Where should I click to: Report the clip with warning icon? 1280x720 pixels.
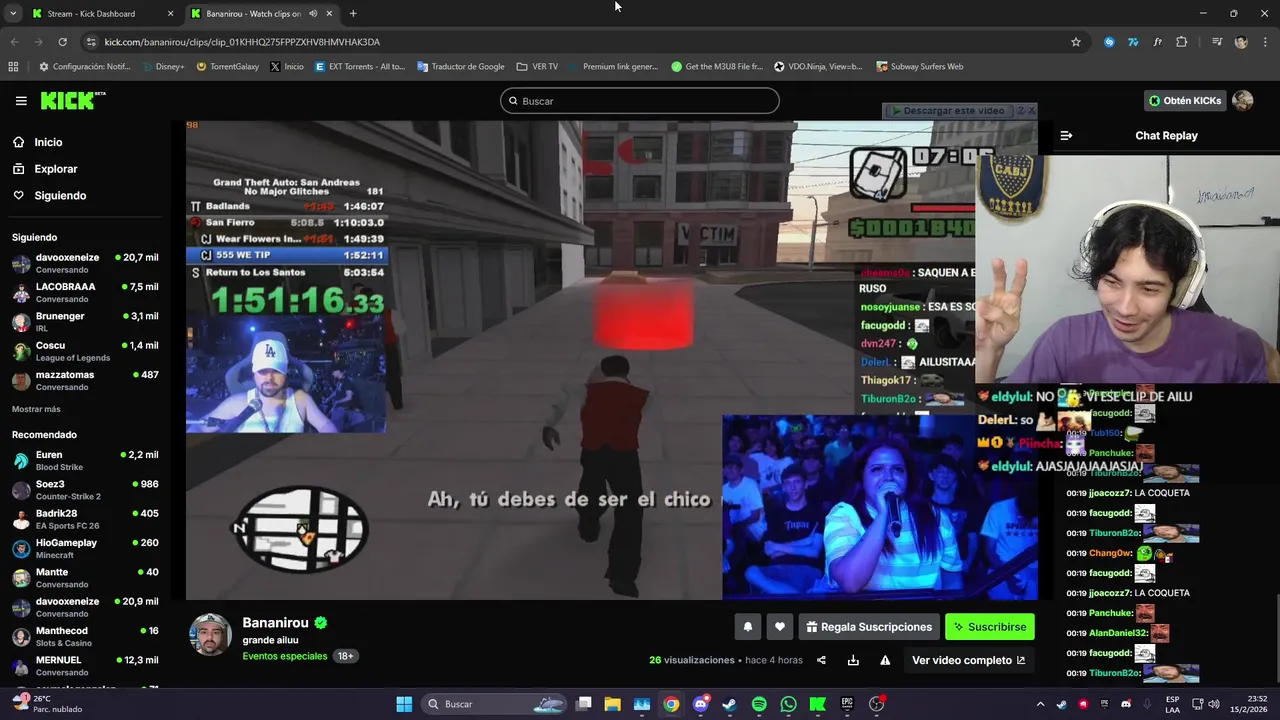tap(885, 660)
